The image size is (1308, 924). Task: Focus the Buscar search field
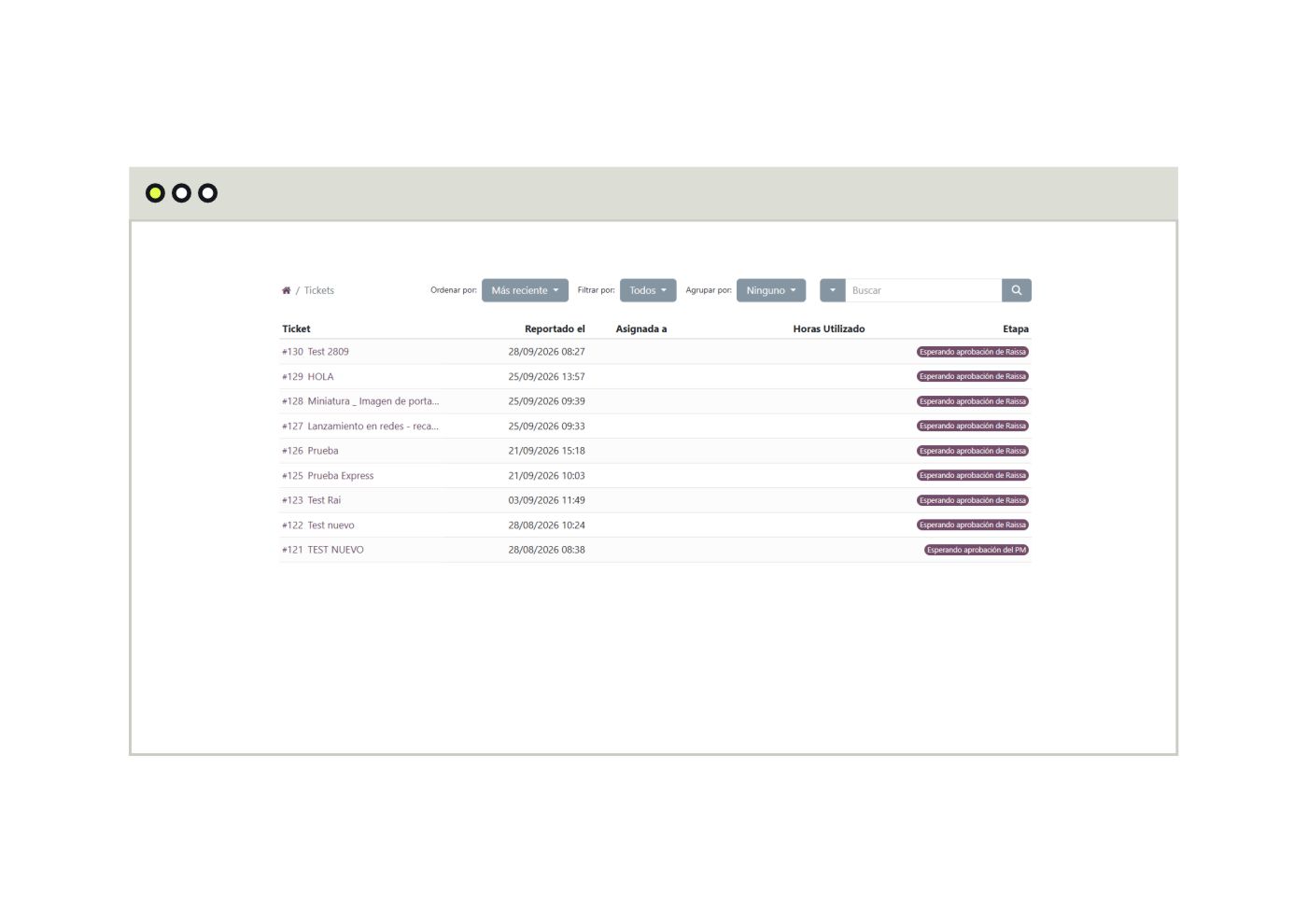(923, 290)
